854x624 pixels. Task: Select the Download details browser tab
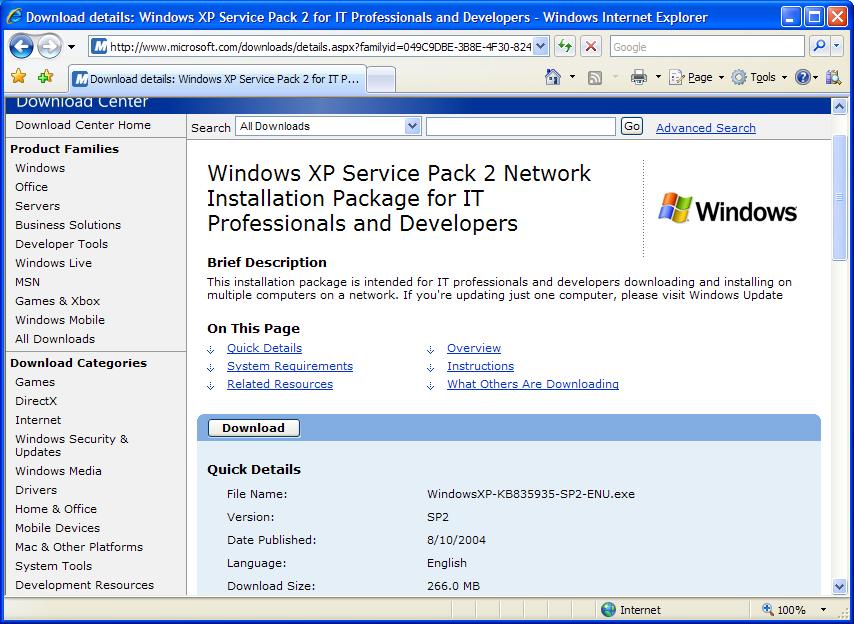(217, 79)
